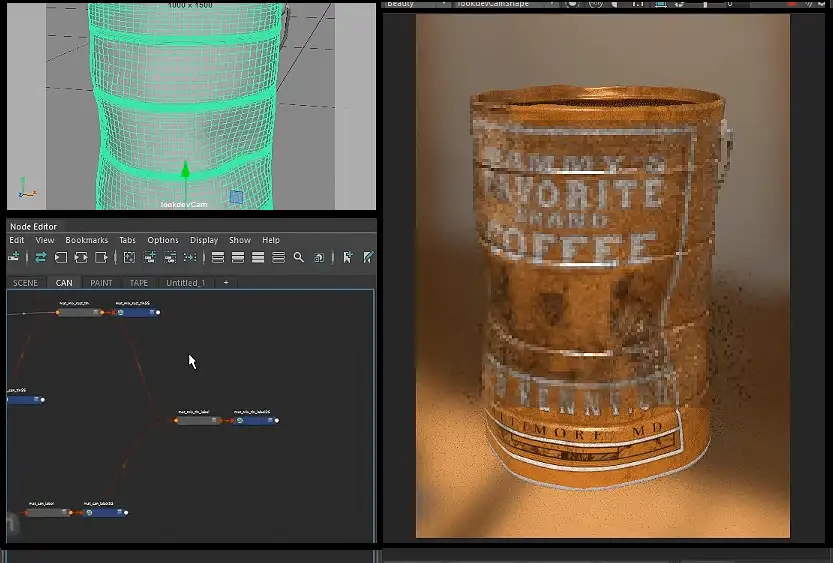Click the clear graph icon
Viewport: 833px width, 563px height.
(129, 258)
